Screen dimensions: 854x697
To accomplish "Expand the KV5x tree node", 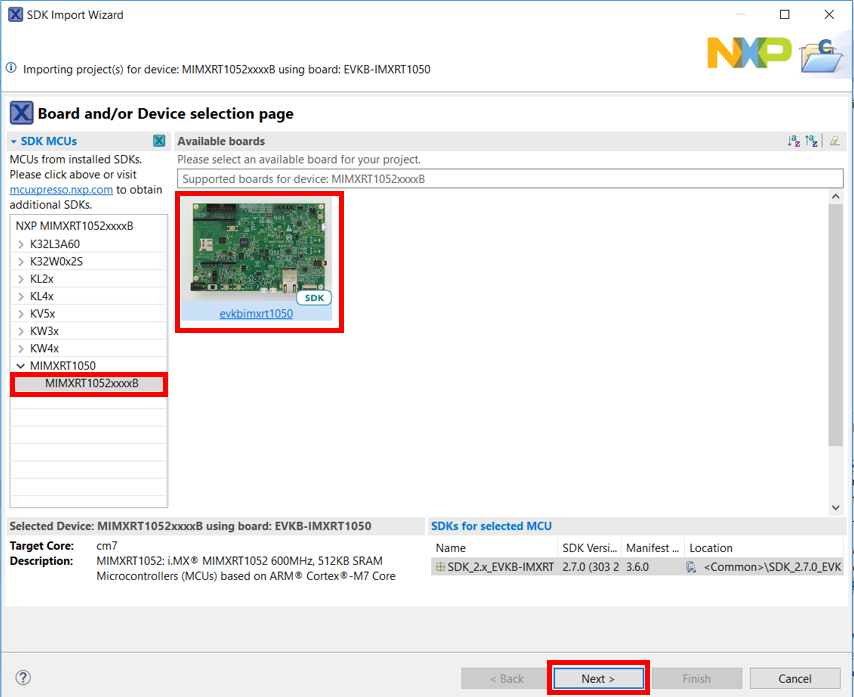I will tap(21, 314).
